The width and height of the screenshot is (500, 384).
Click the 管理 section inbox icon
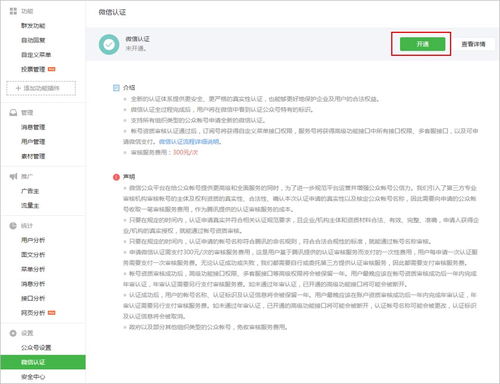13,113
